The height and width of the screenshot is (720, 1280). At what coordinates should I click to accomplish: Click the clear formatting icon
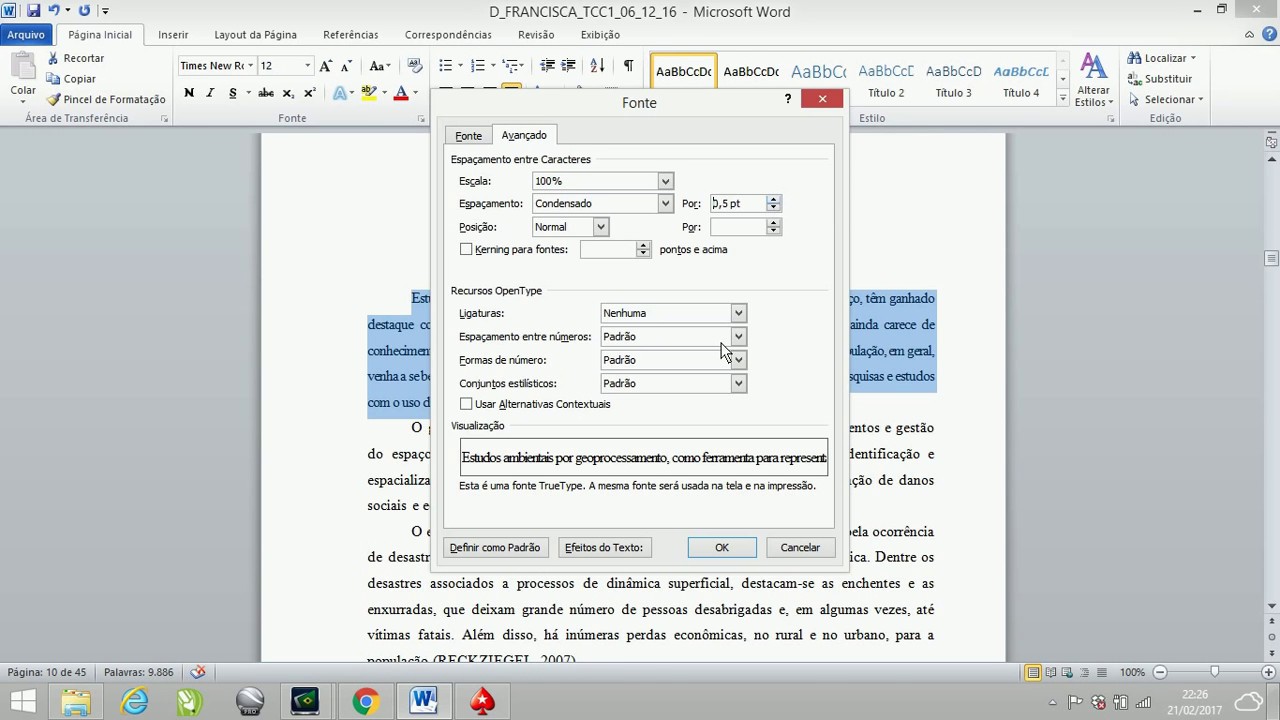(x=416, y=66)
